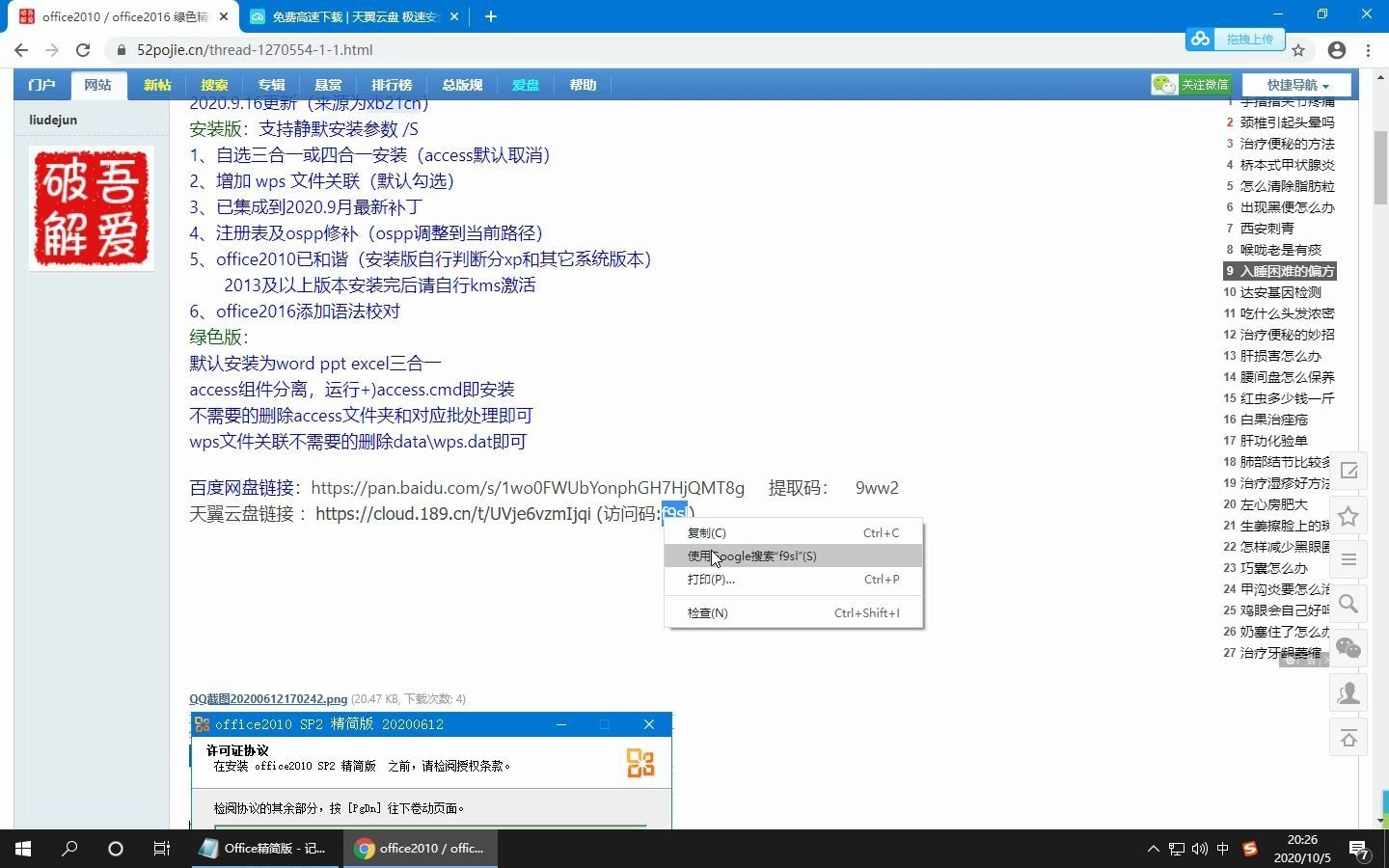This screenshot has height=868, width=1389.
Task: Click the favorite star sidebar icon
Action: pos(1348,516)
